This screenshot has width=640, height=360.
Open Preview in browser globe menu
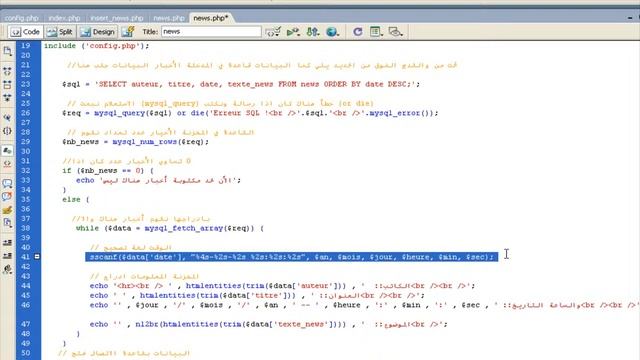click(x=332, y=32)
